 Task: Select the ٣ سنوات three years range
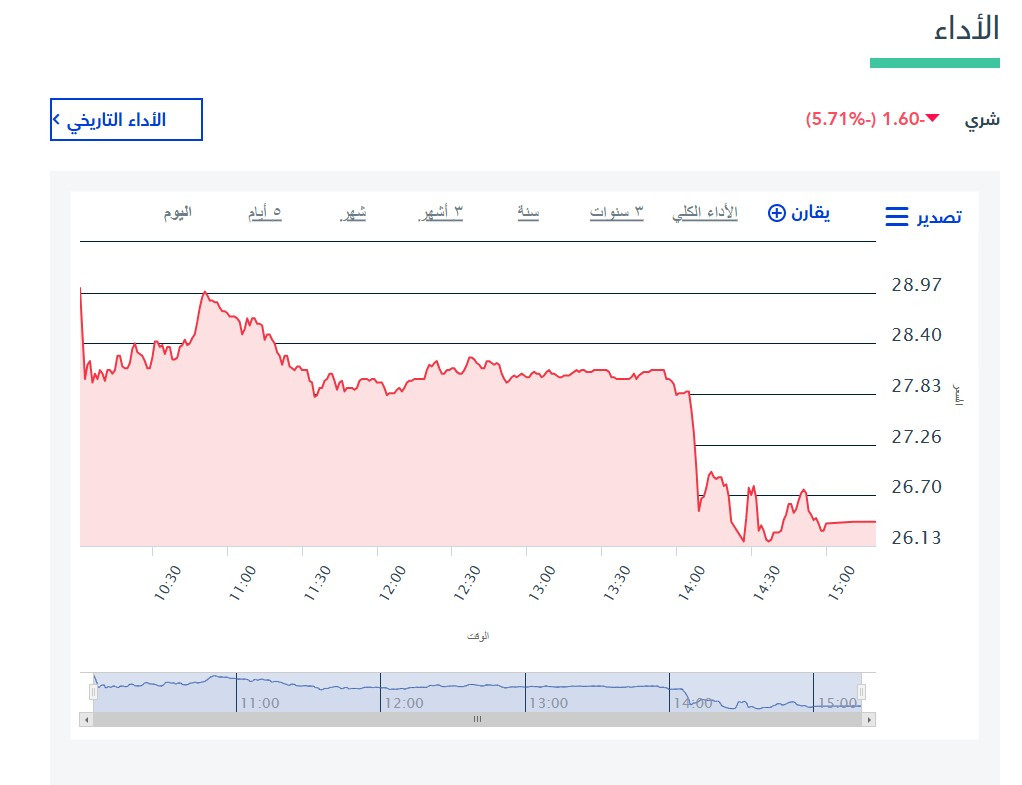click(x=617, y=213)
